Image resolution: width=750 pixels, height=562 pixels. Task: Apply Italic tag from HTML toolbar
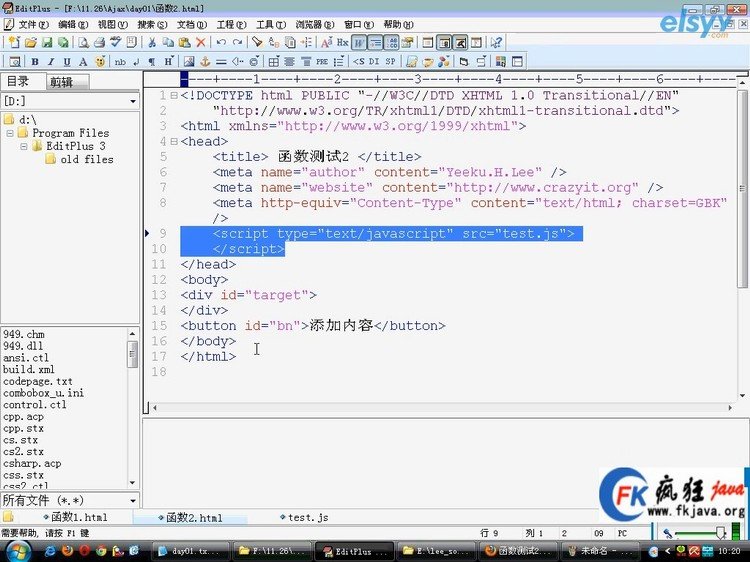[x=51, y=62]
